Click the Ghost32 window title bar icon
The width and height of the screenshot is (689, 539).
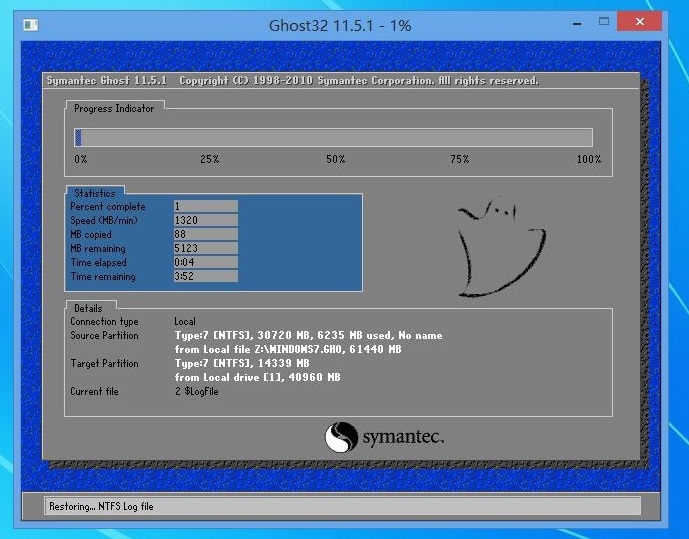click(x=31, y=25)
